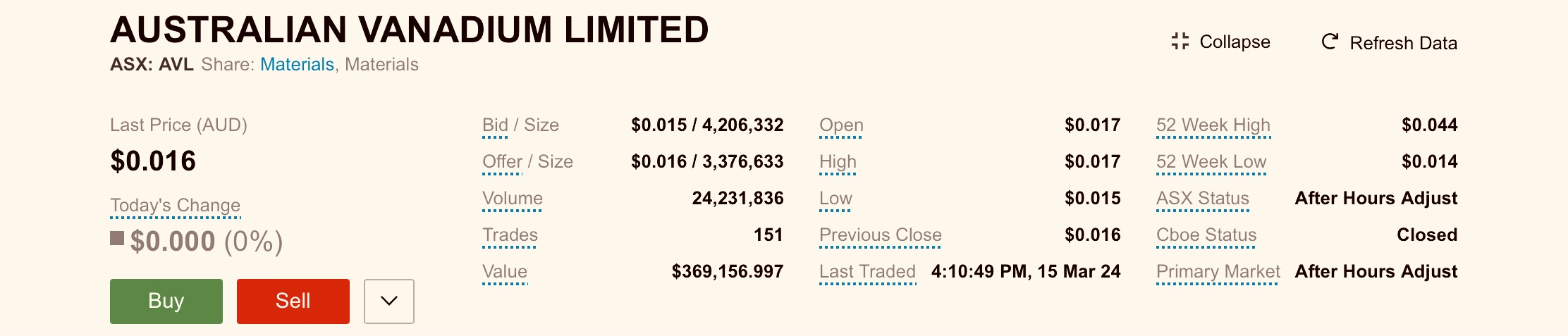
Task: Click the Volume term label
Action: pos(513,198)
